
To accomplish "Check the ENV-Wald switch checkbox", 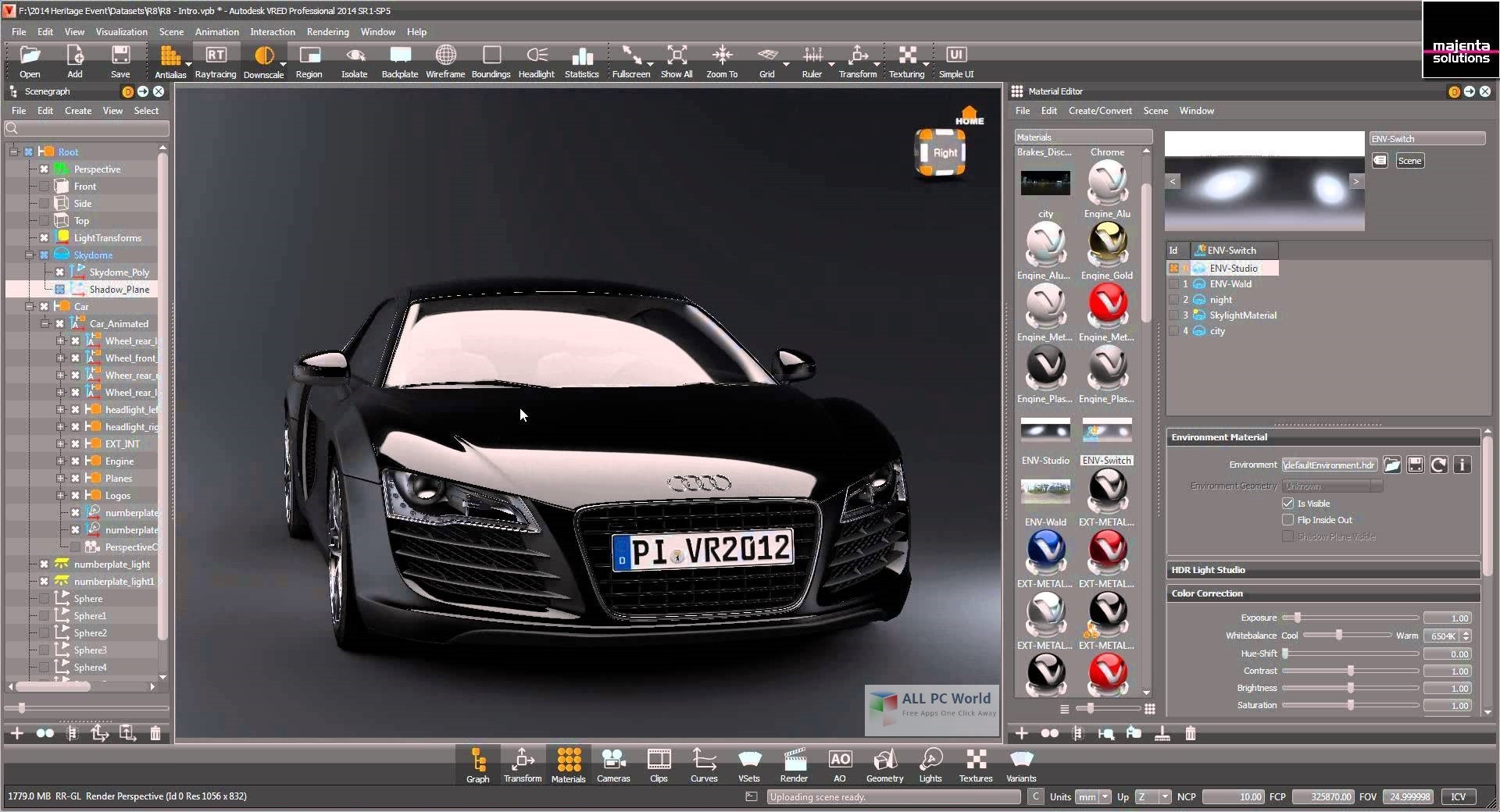I will 1173,284.
